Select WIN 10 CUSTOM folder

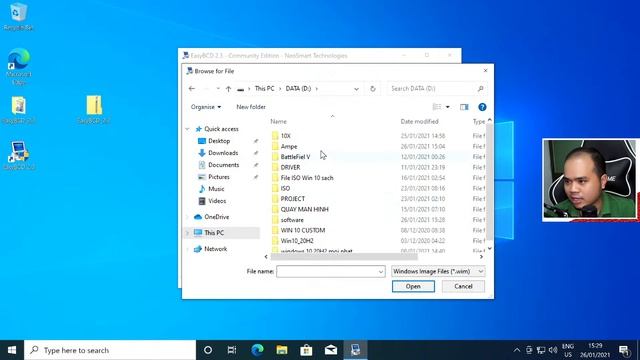tap(303, 231)
